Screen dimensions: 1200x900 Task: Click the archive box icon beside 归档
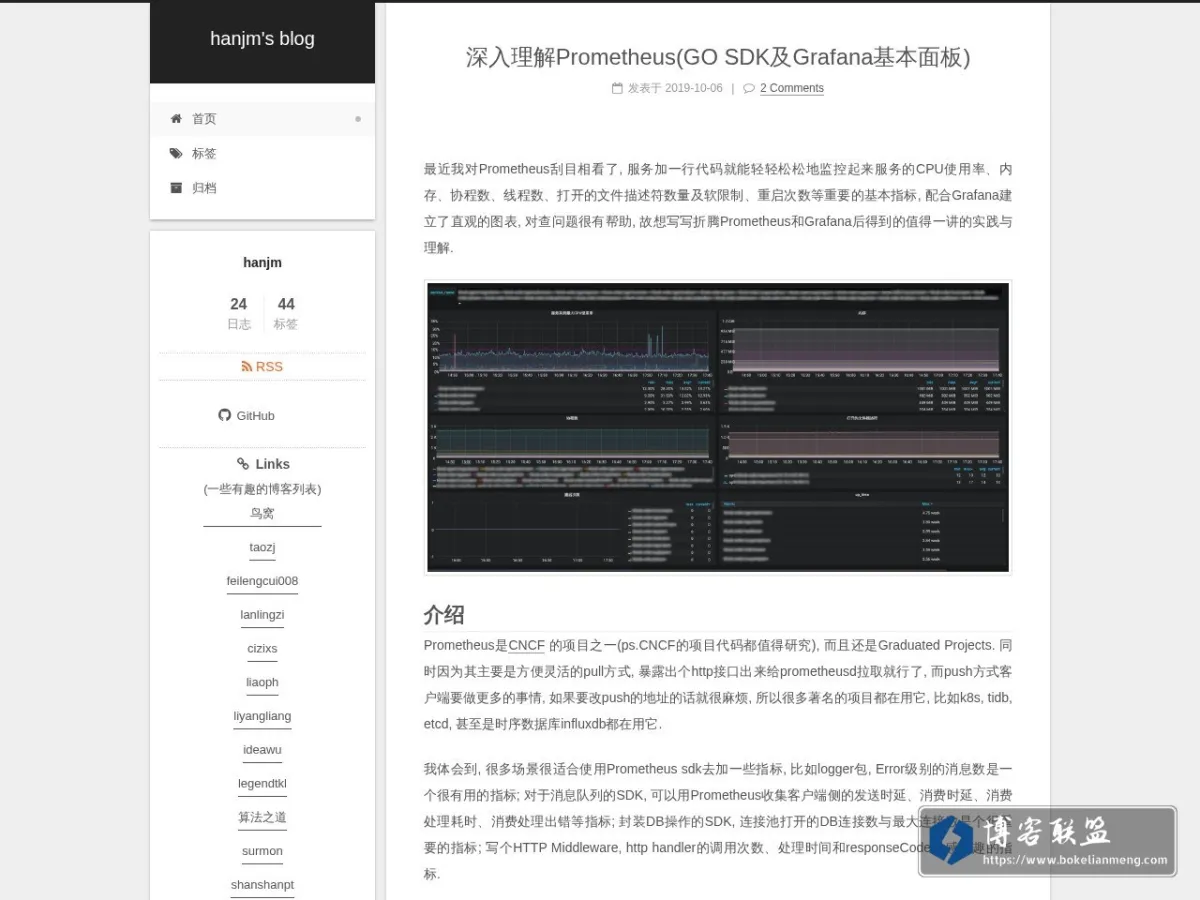point(176,187)
